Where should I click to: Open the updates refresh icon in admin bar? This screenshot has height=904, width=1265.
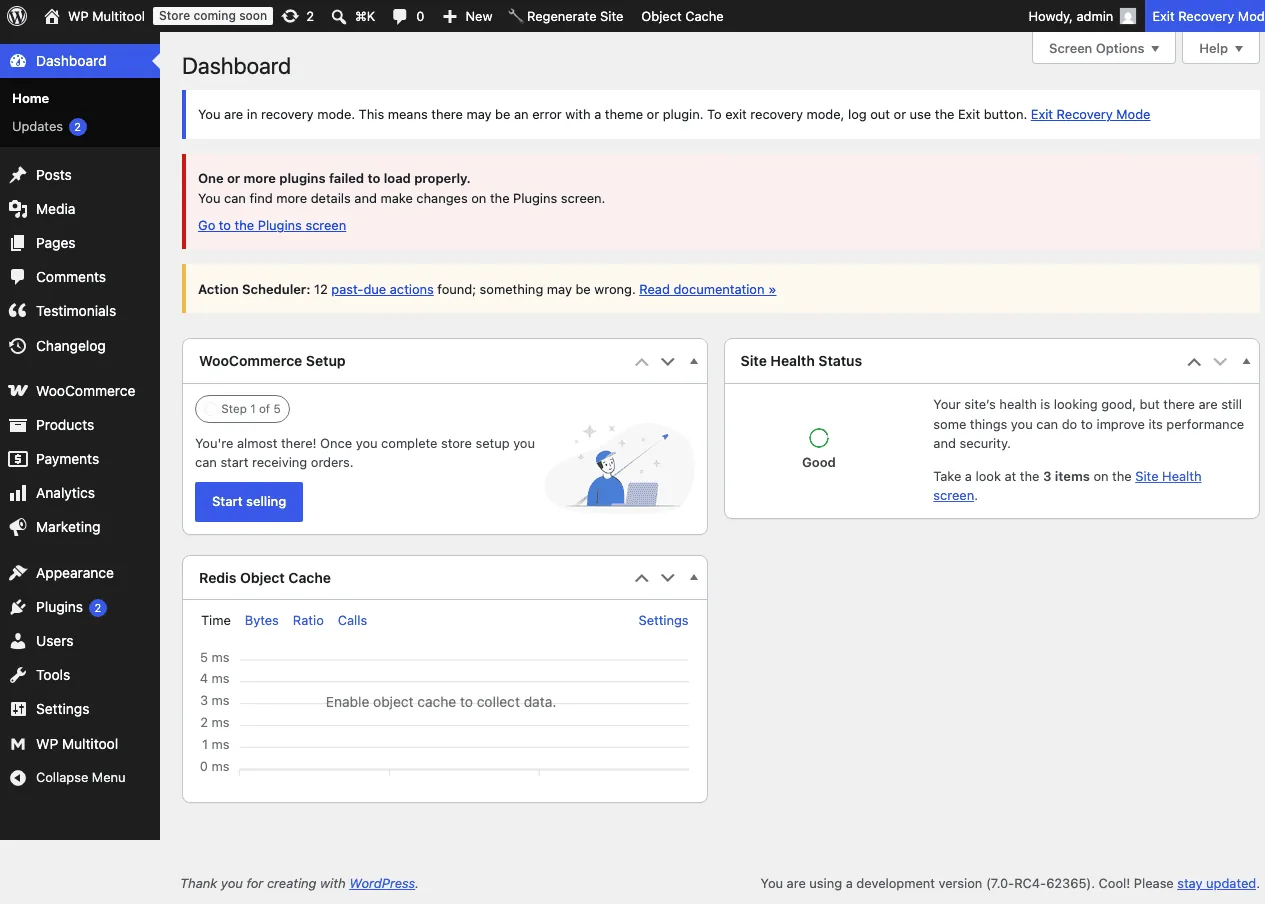tap(290, 16)
